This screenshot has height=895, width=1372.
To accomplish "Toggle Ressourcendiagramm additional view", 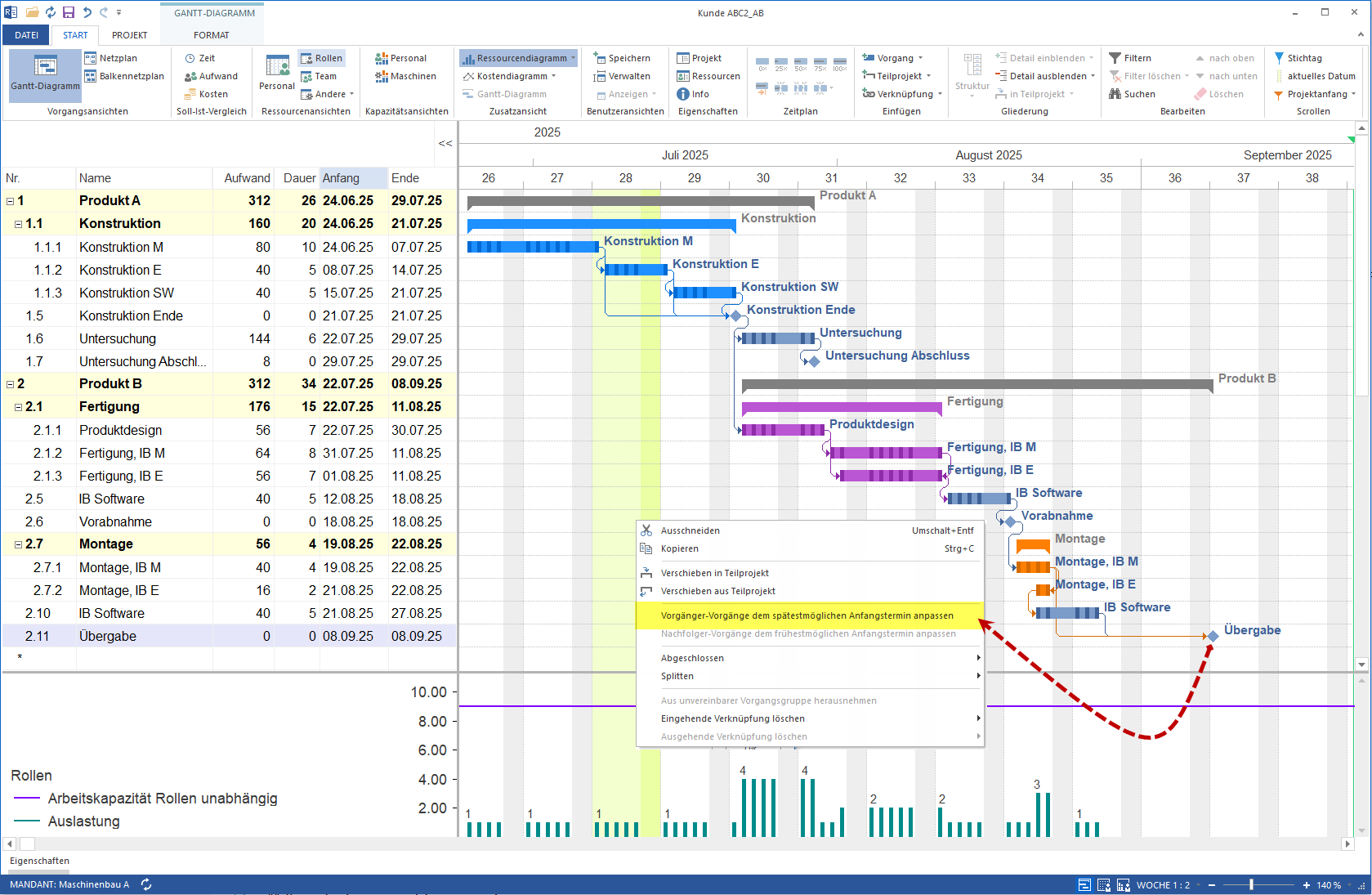I will 519,58.
